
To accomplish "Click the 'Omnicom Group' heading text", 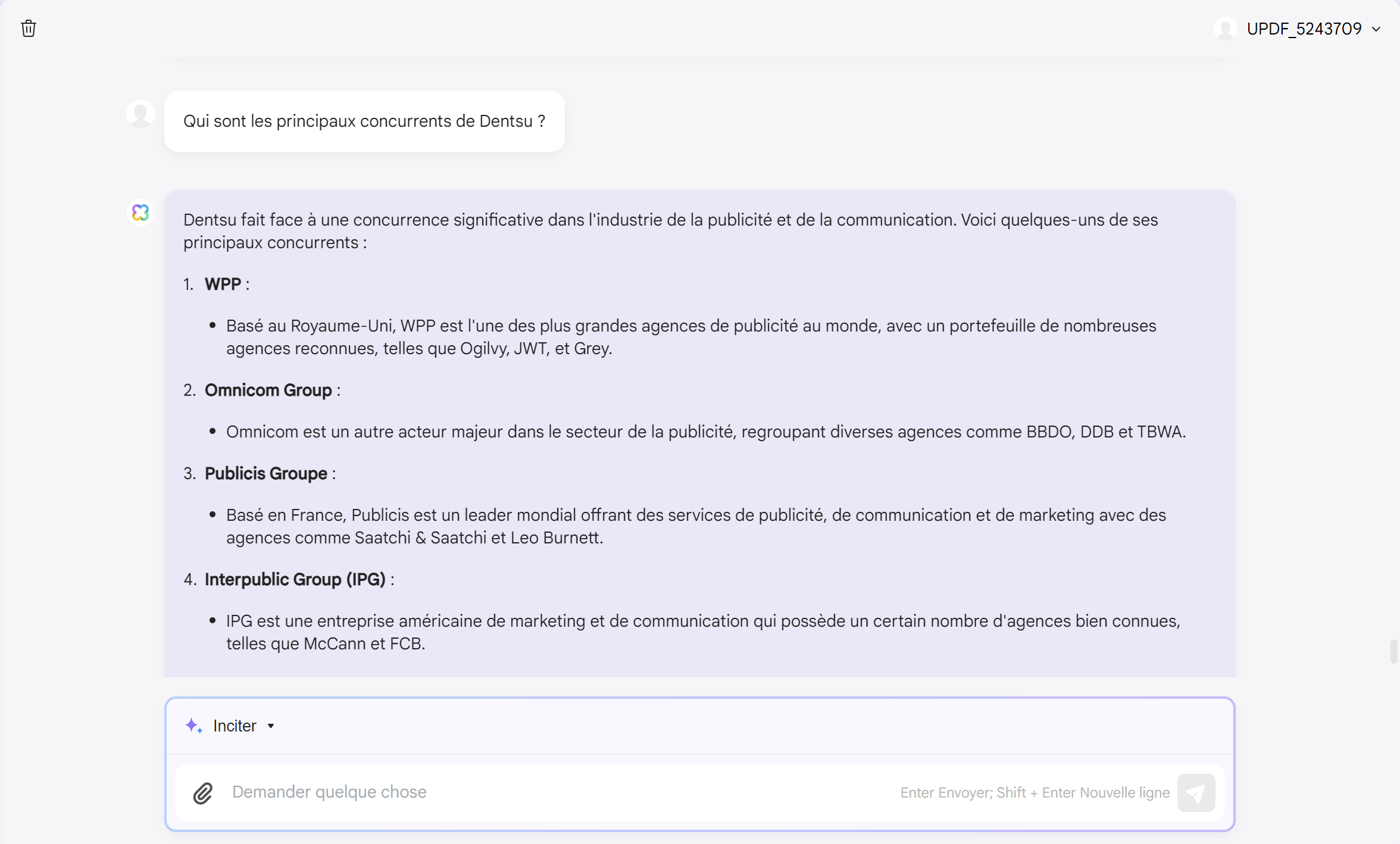I will (268, 390).
